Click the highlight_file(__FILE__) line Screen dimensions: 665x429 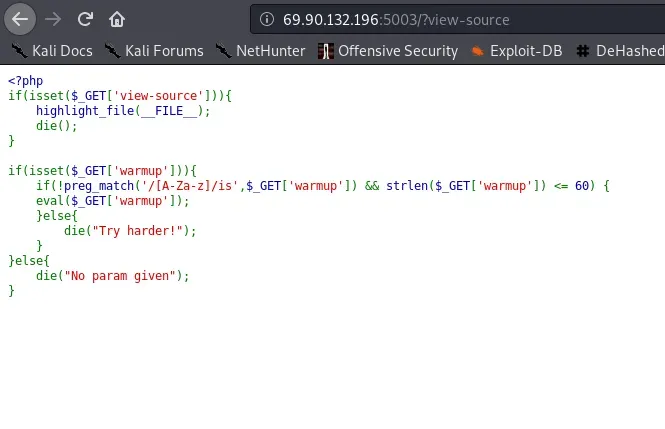point(123,111)
